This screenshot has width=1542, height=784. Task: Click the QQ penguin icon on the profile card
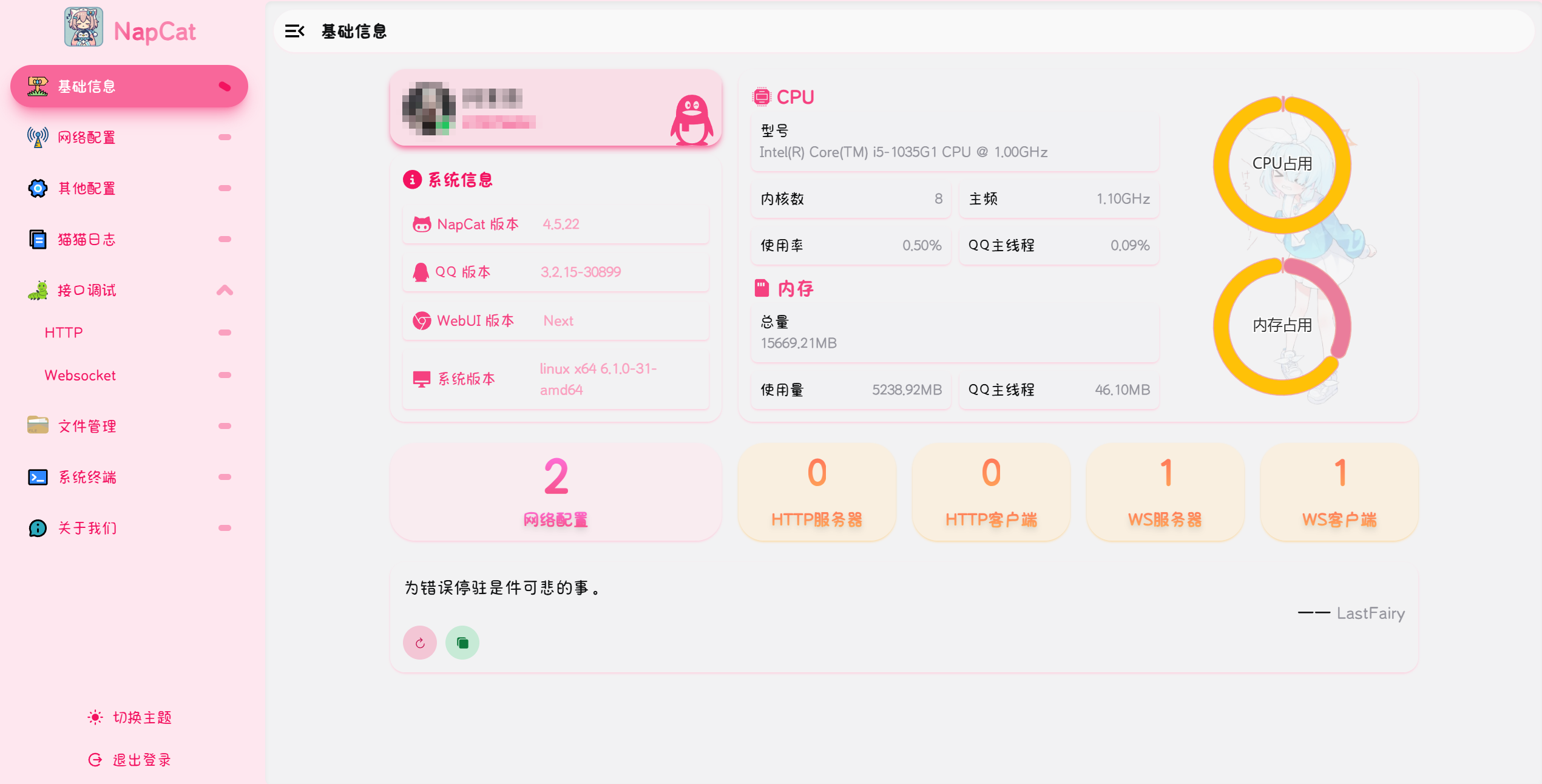point(691,120)
